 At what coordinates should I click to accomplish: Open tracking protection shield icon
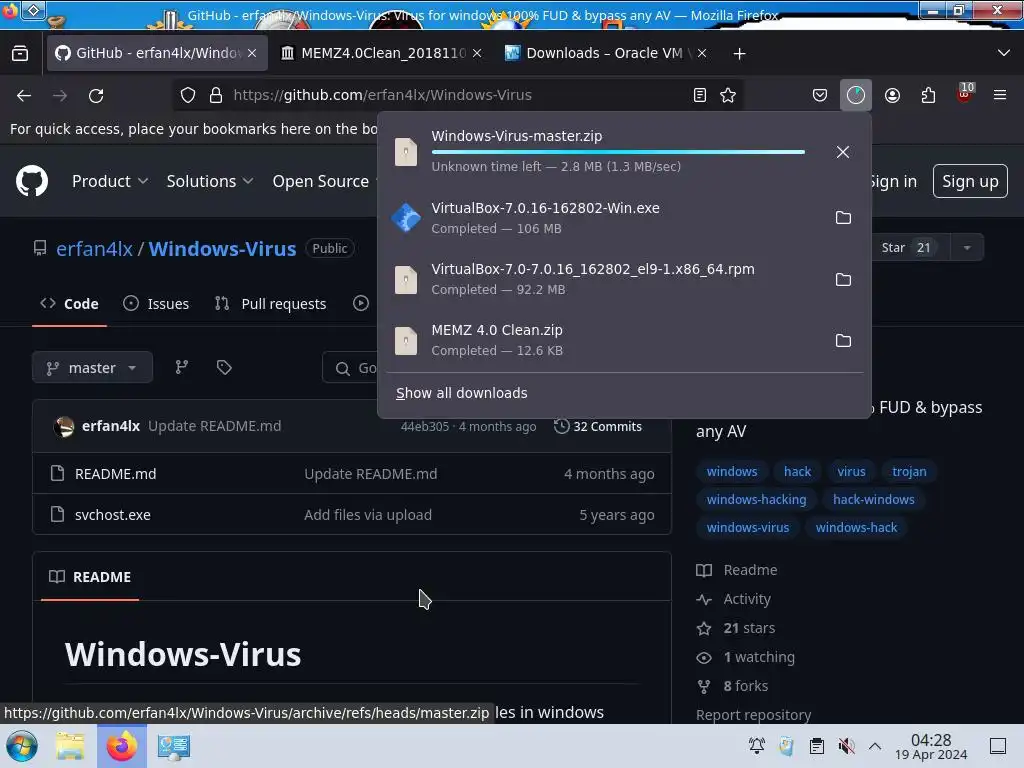188,95
